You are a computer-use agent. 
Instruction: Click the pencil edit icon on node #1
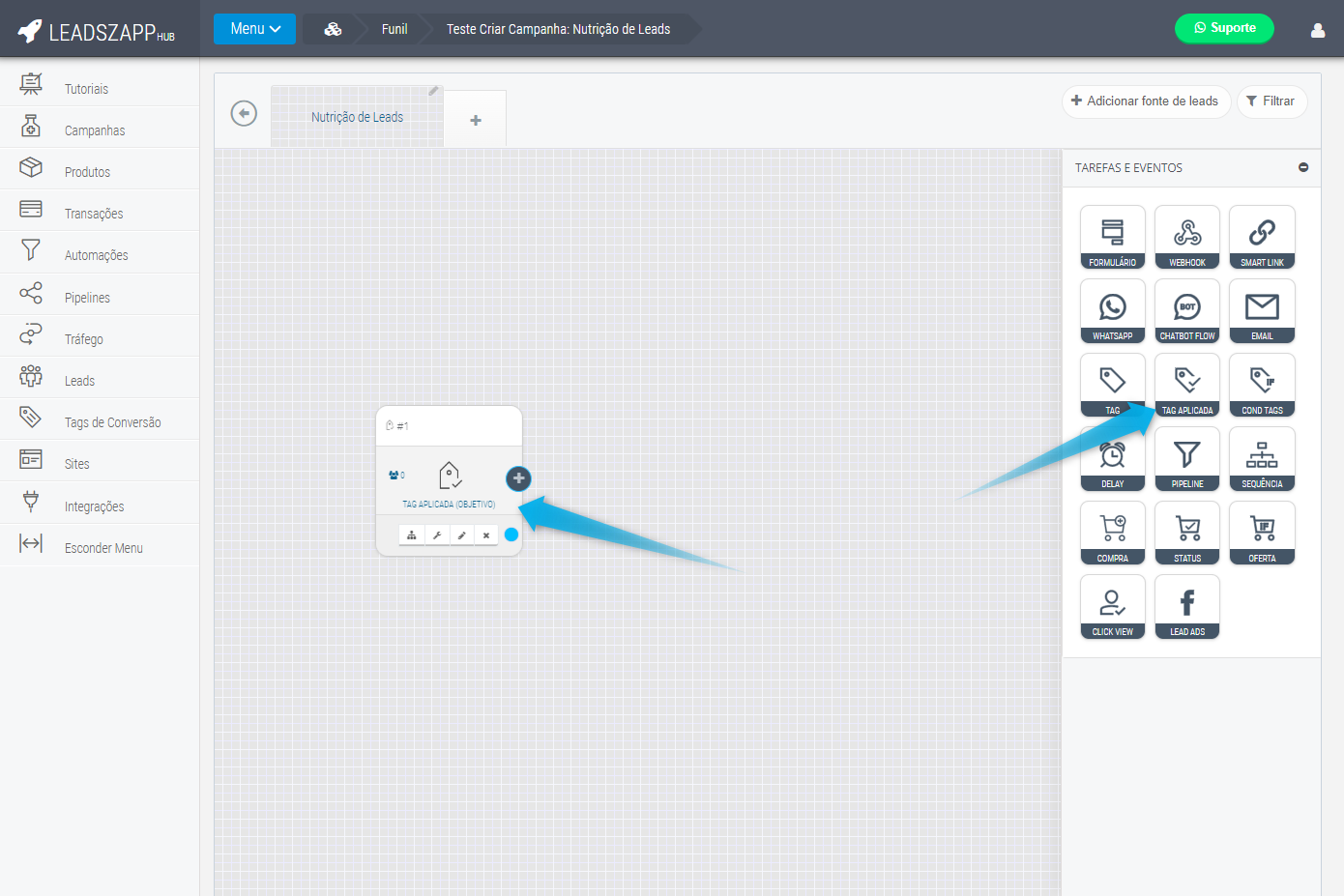point(461,535)
